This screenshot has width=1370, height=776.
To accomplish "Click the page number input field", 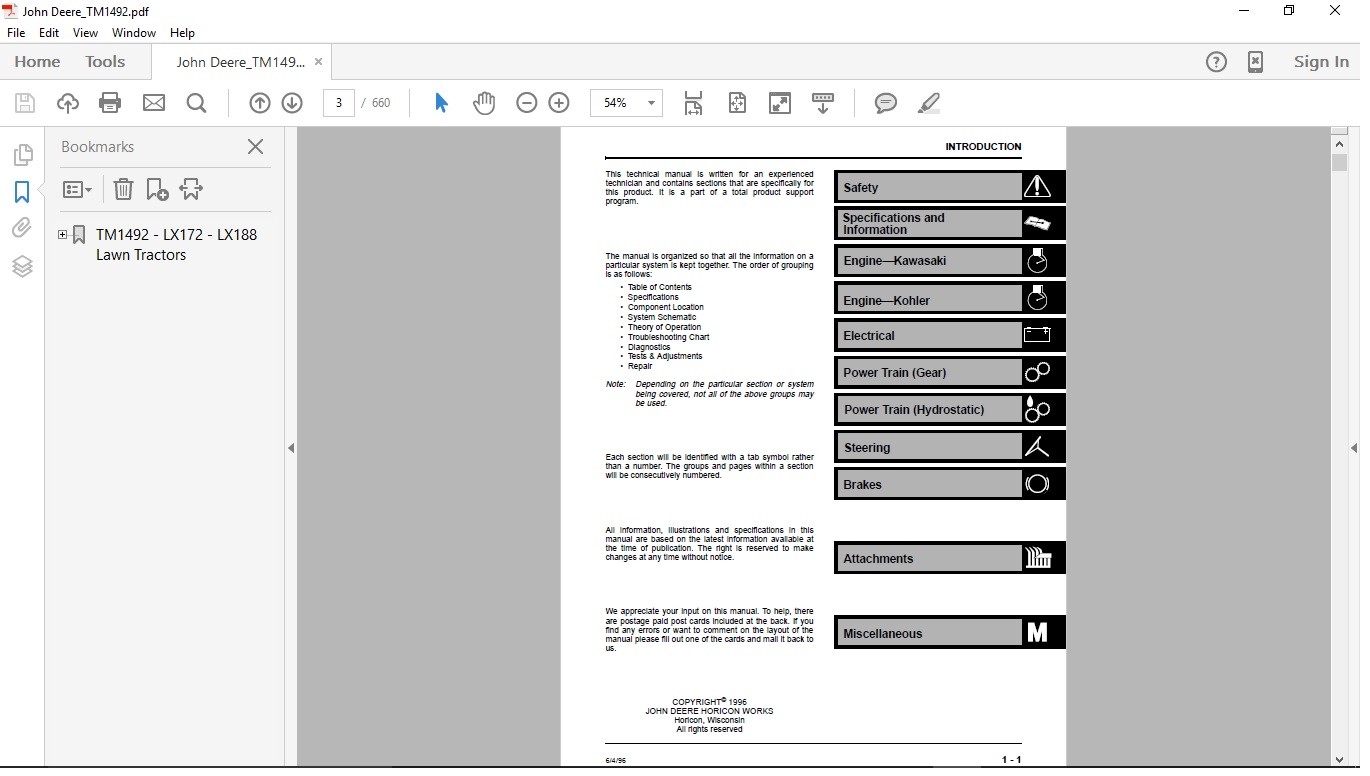I will 339,103.
